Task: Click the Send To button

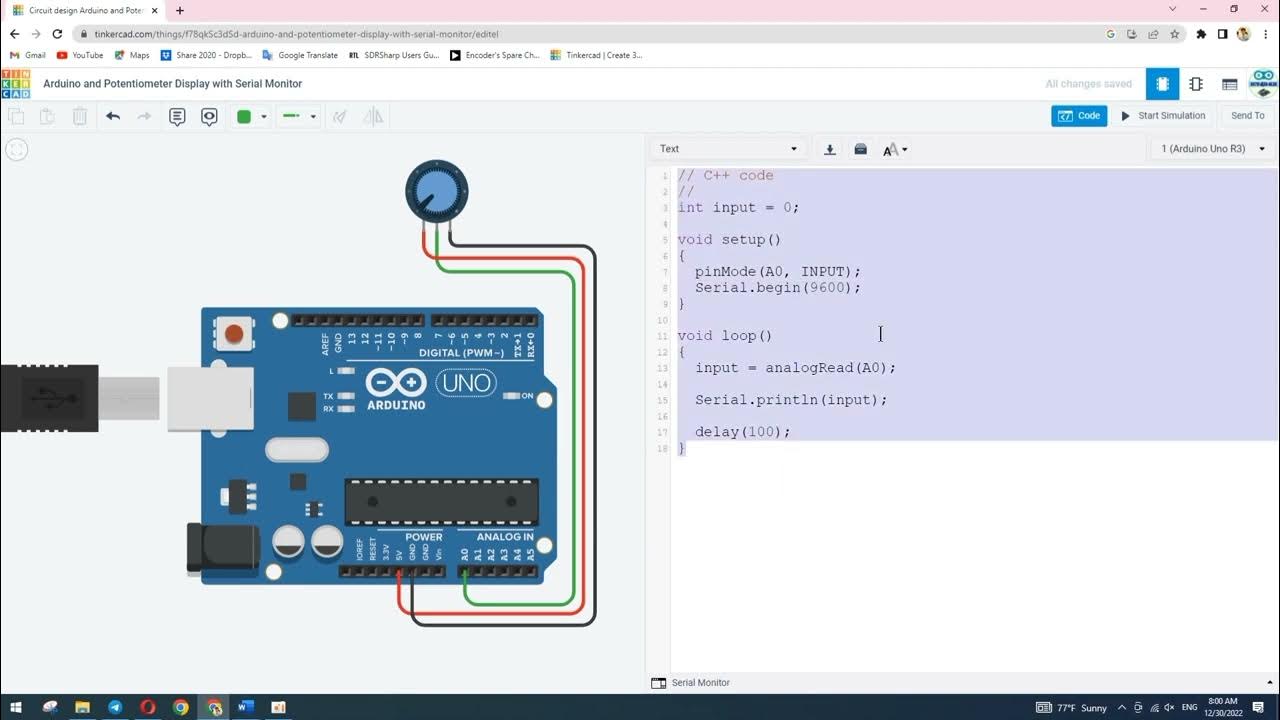Action: (x=1247, y=116)
